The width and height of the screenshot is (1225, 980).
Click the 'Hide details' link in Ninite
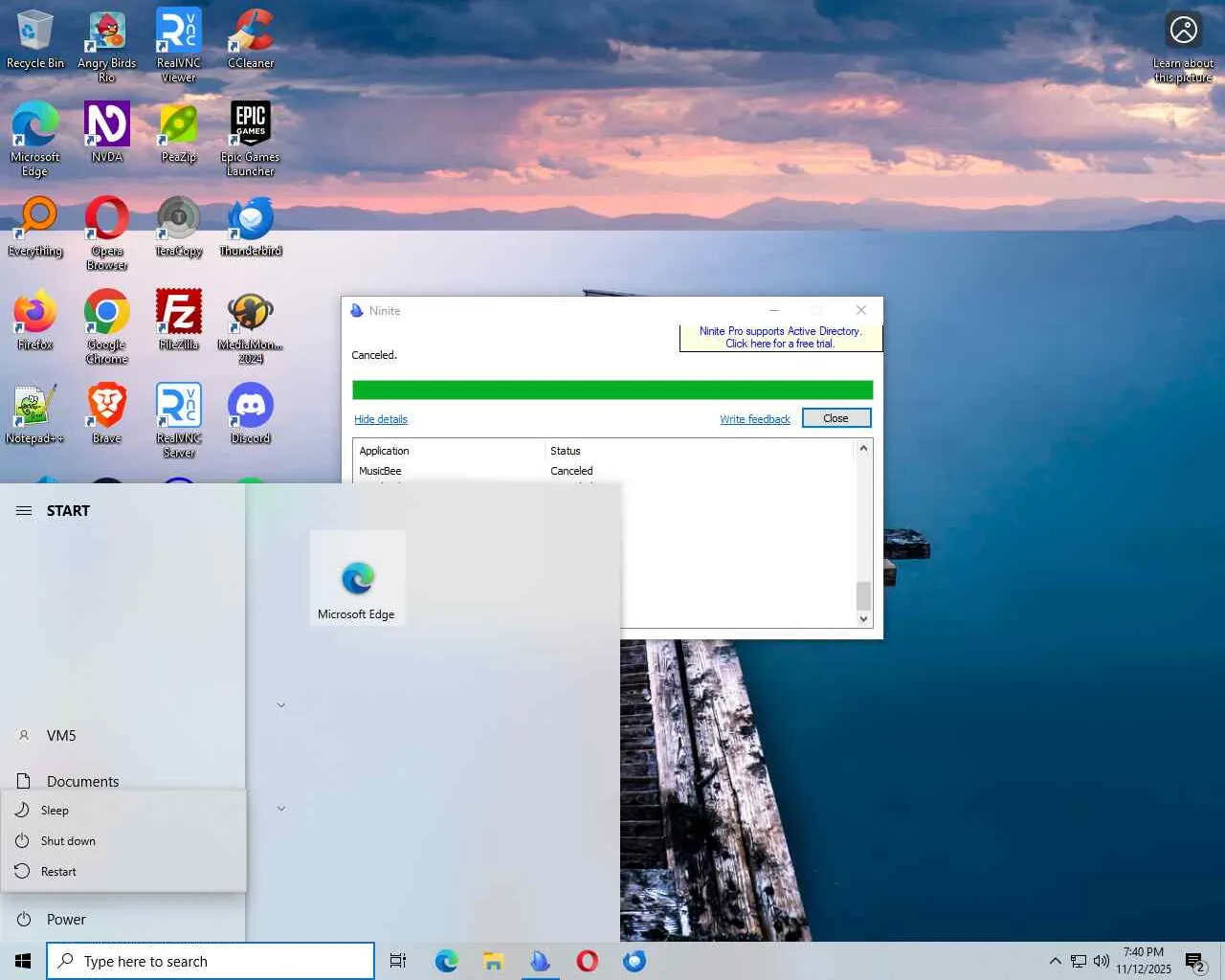tap(381, 419)
